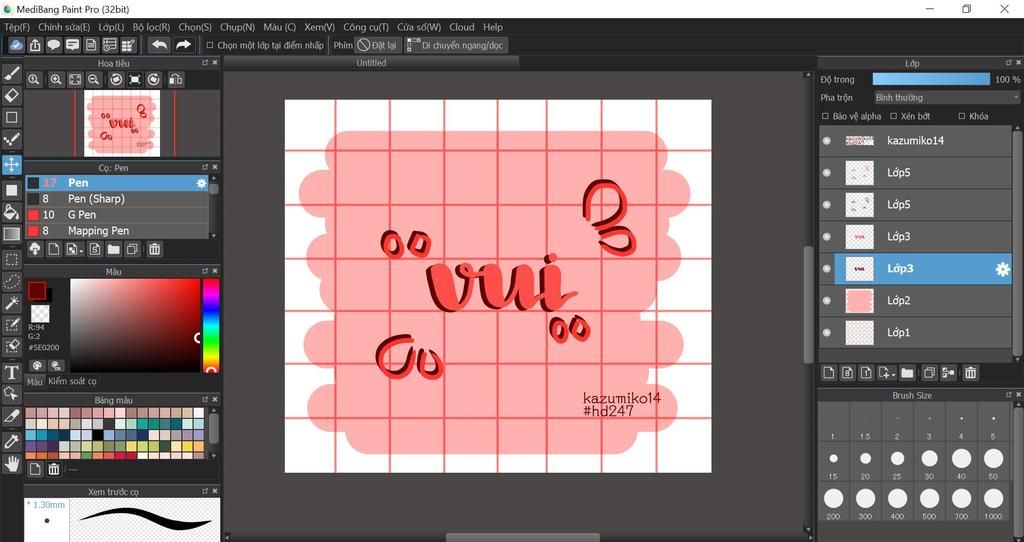Undock the Lớp panel via float icon

(1010, 63)
